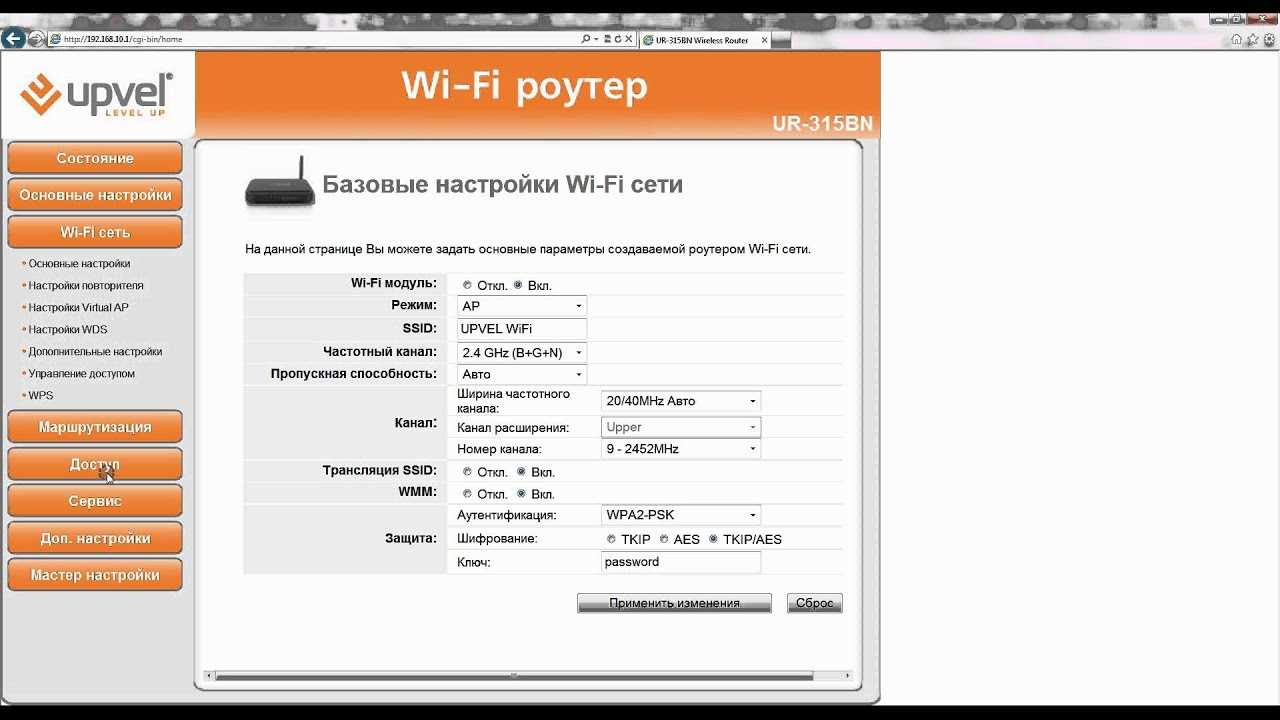The height and width of the screenshot is (720, 1280).
Task: Open the Favorites star icon
Action: pos(1253,39)
